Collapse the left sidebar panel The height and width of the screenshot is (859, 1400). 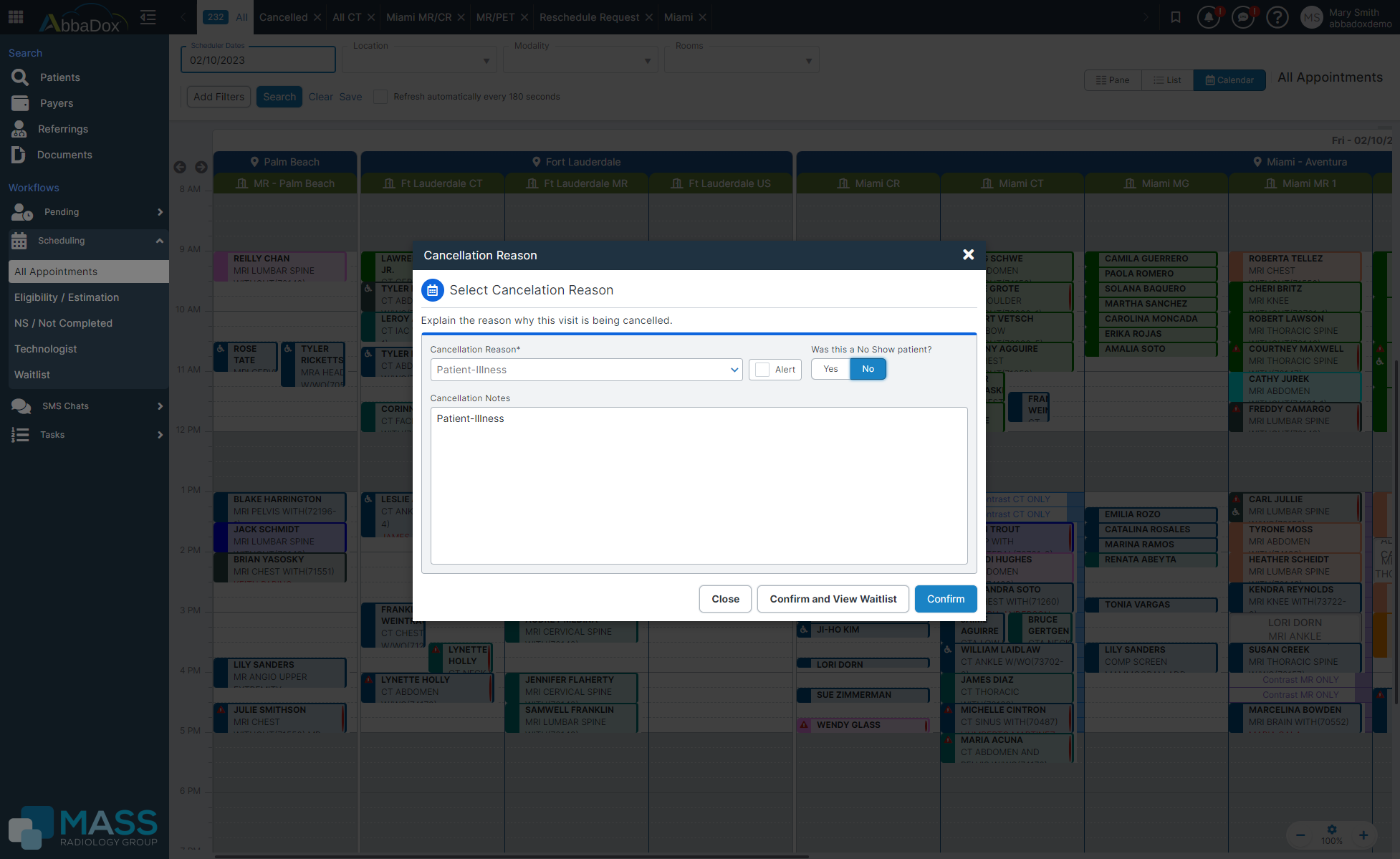click(148, 16)
